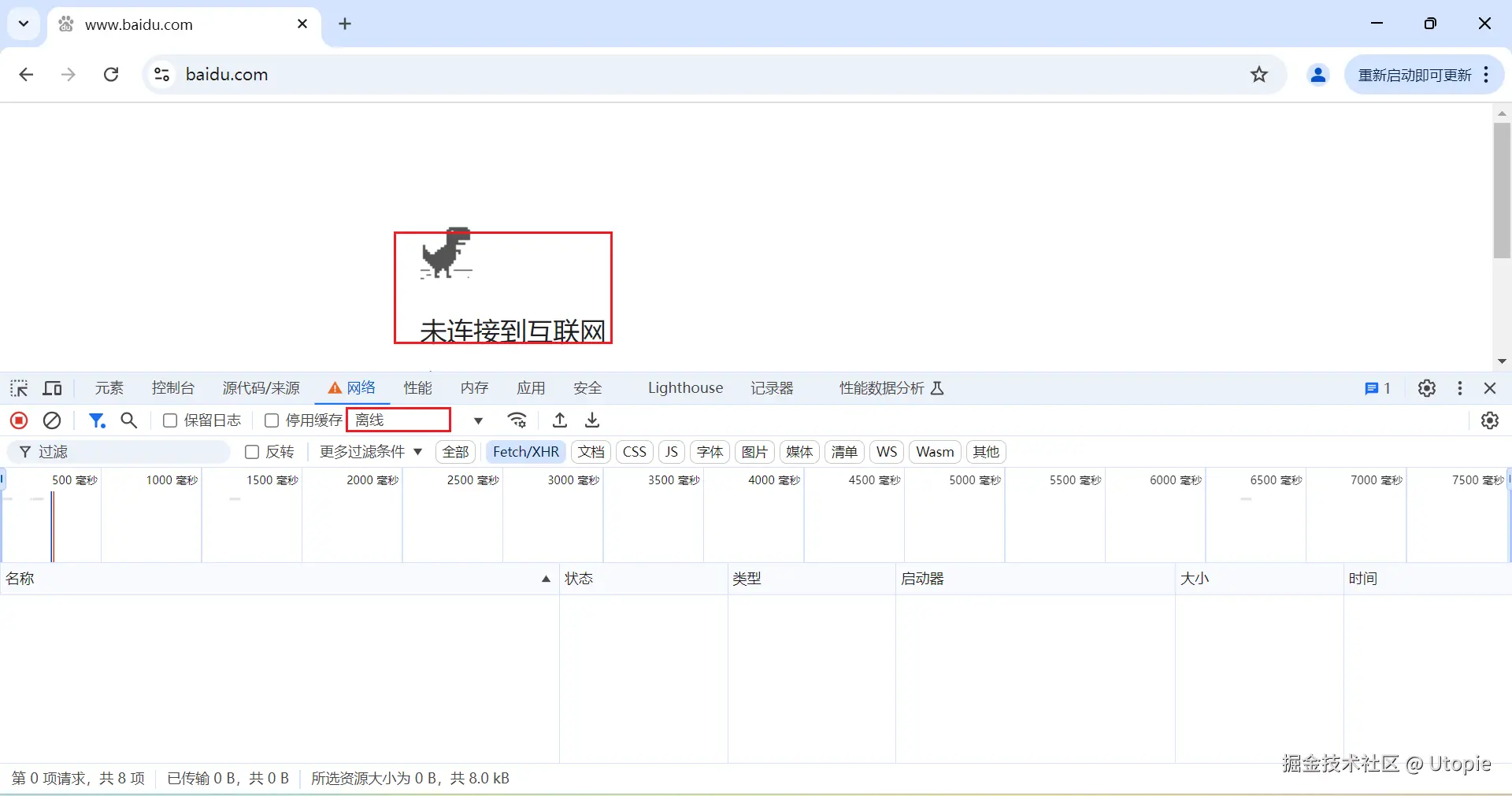Open the Lighthouse tab
Screen dimensions: 1512x796
click(685, 388)
